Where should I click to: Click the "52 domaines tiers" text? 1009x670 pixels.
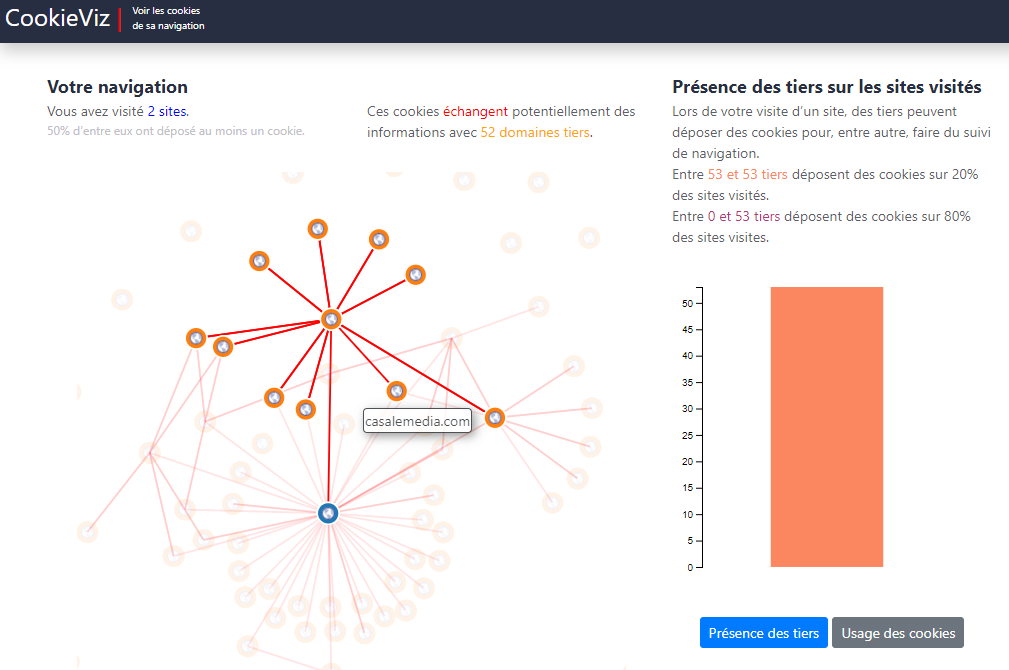tap(535, 132)
